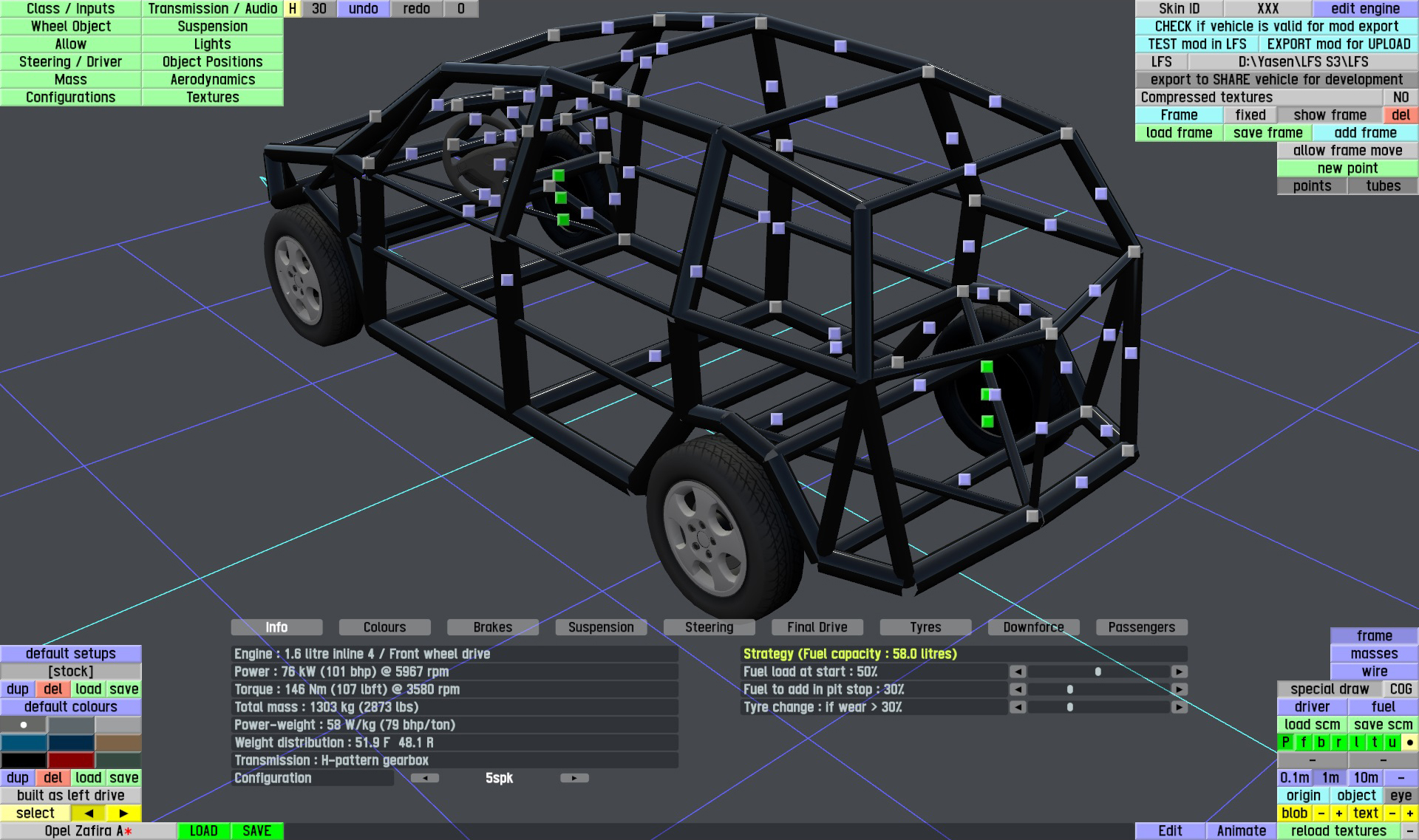This screenshot has width=1419, height=840.
Task: Toggle the show frame button
Action: coord(1329,115)
